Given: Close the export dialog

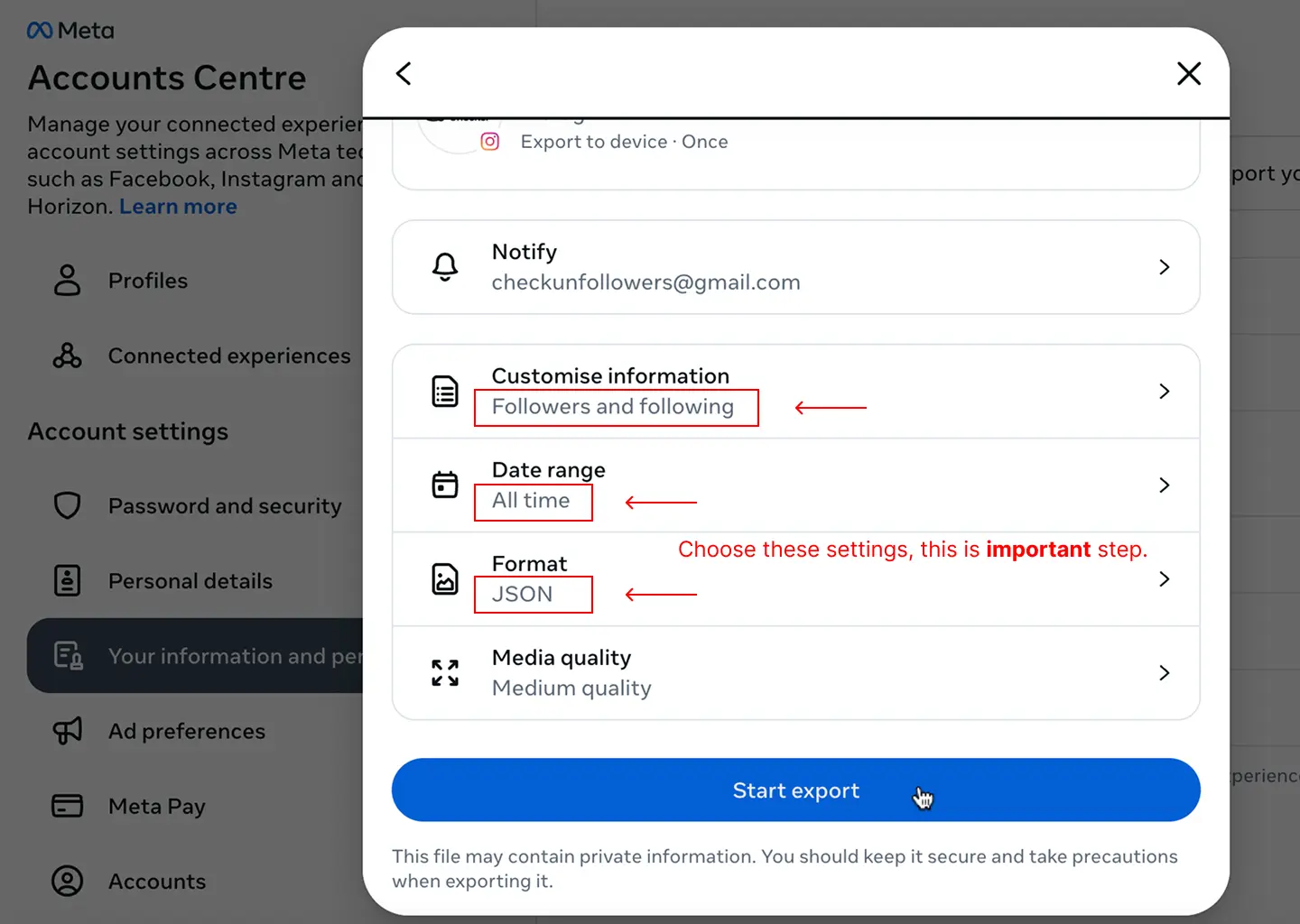Looking at the screenshot, I should (x=1189, y=74).
